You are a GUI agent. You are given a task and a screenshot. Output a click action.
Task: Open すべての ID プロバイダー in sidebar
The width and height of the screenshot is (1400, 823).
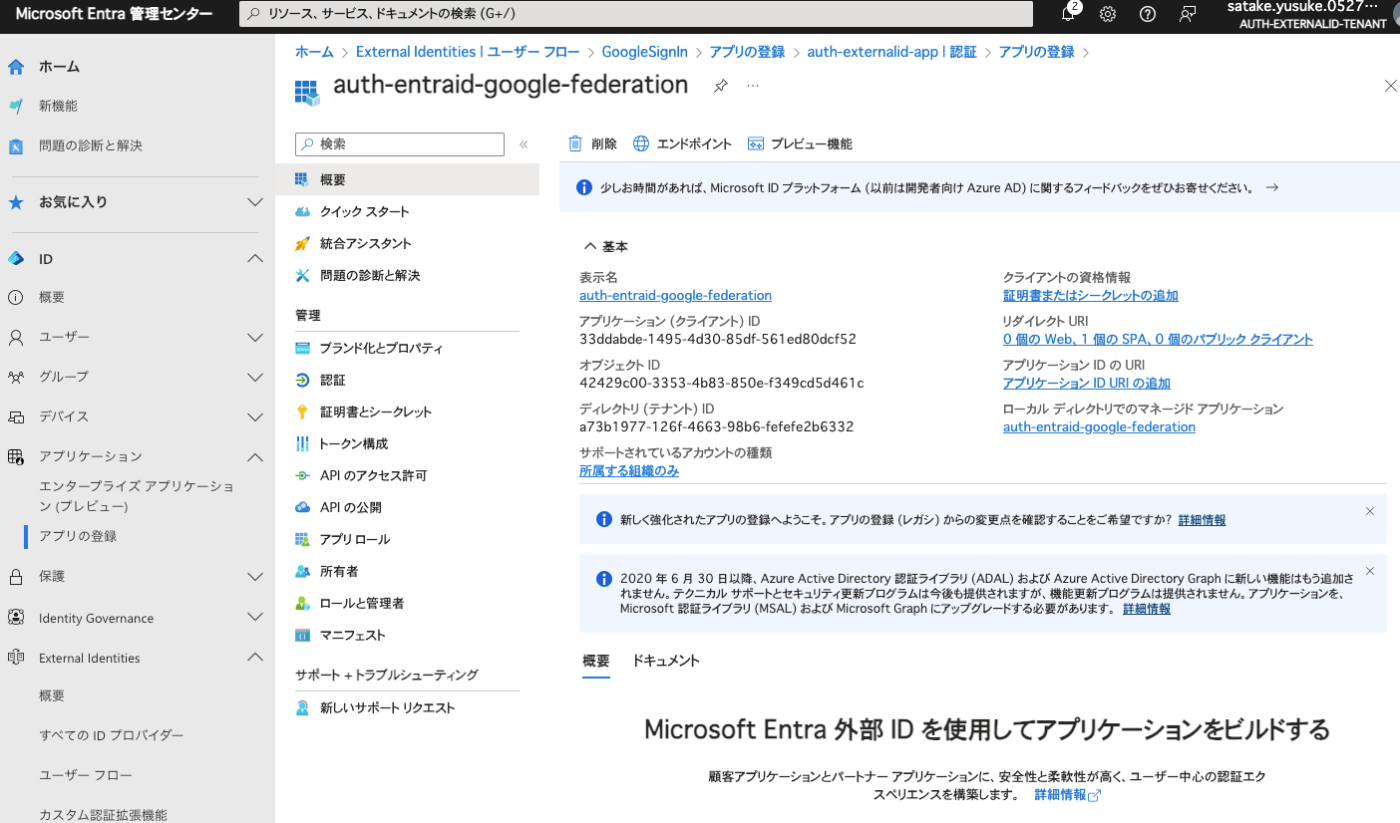pos(111,736)
